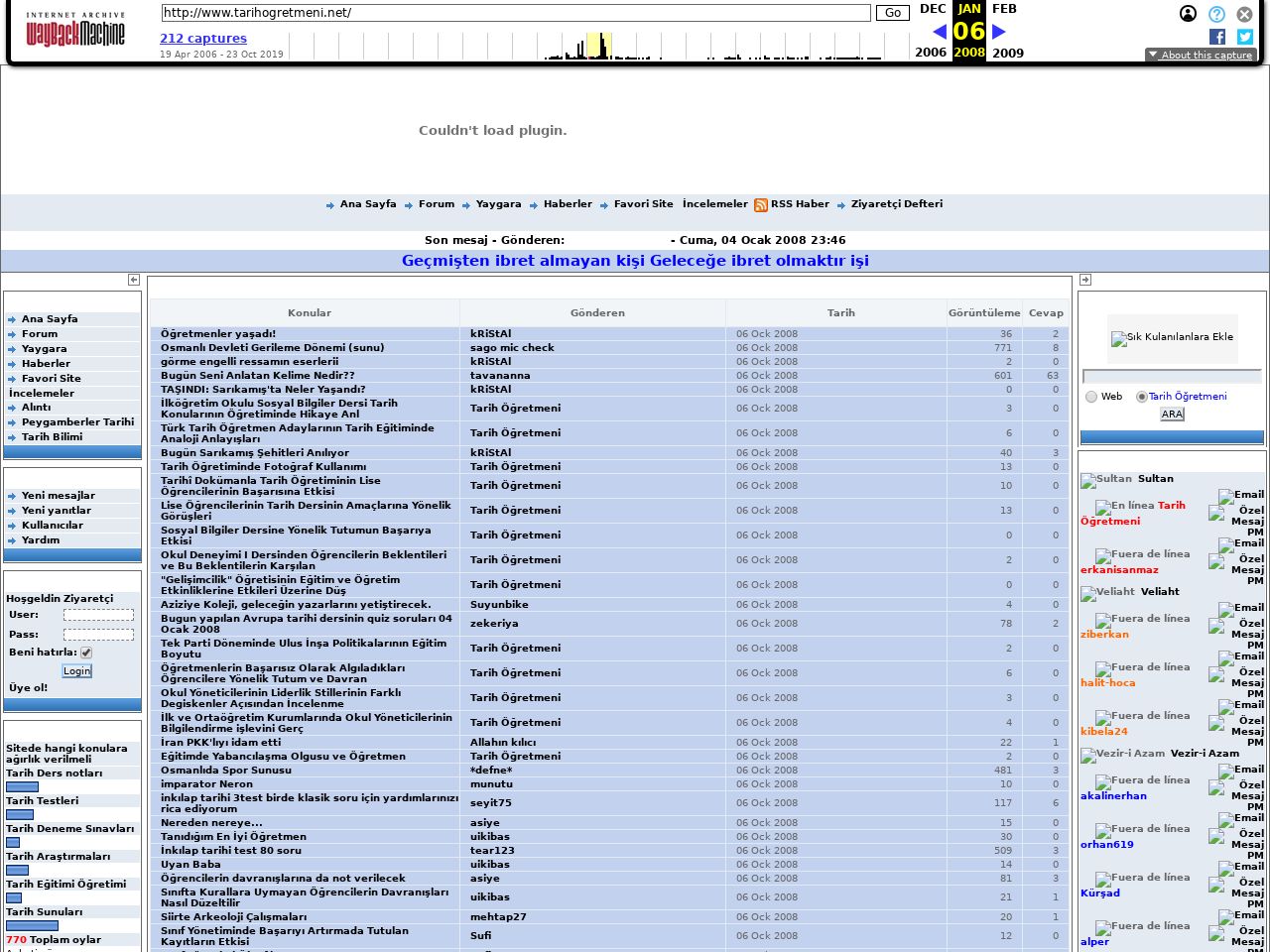Viewport: 1270px width, 952px height.
Task: Uncheck the Beni hatırla checkbox
Action: point(86,652)
